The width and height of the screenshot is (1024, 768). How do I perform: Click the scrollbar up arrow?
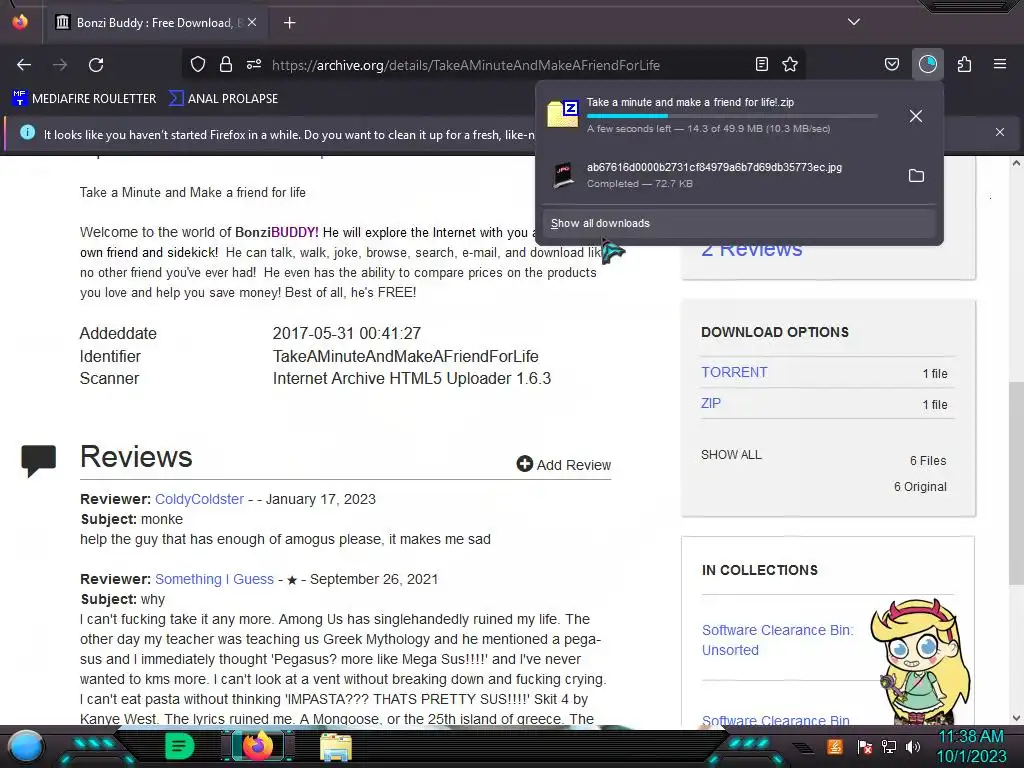coord(1016,163)
